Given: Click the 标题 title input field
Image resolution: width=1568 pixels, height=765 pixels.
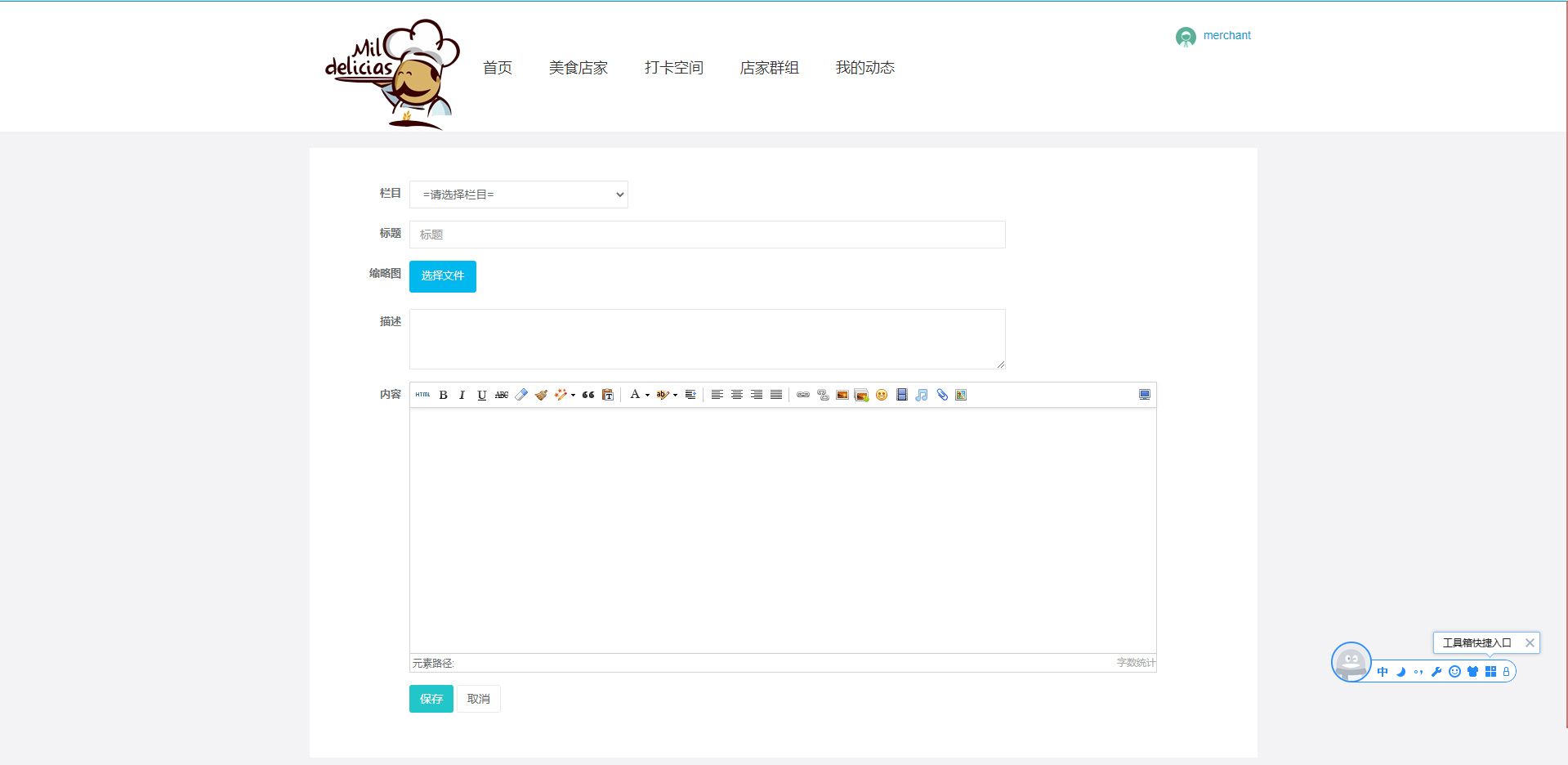Looking at the screenshot, I should point(708,235).
